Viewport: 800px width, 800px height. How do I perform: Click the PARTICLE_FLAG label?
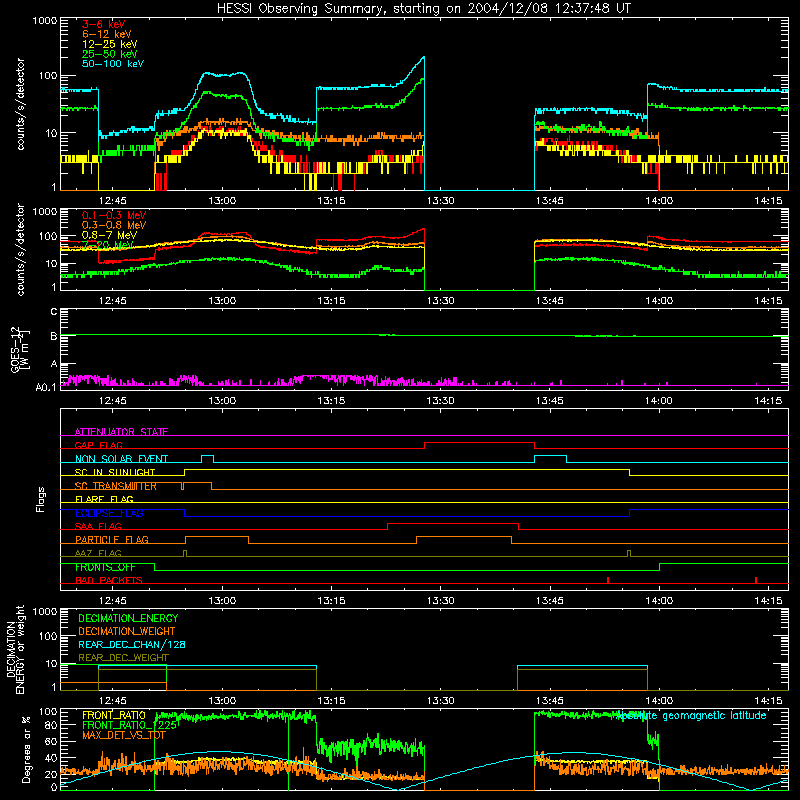112,539
